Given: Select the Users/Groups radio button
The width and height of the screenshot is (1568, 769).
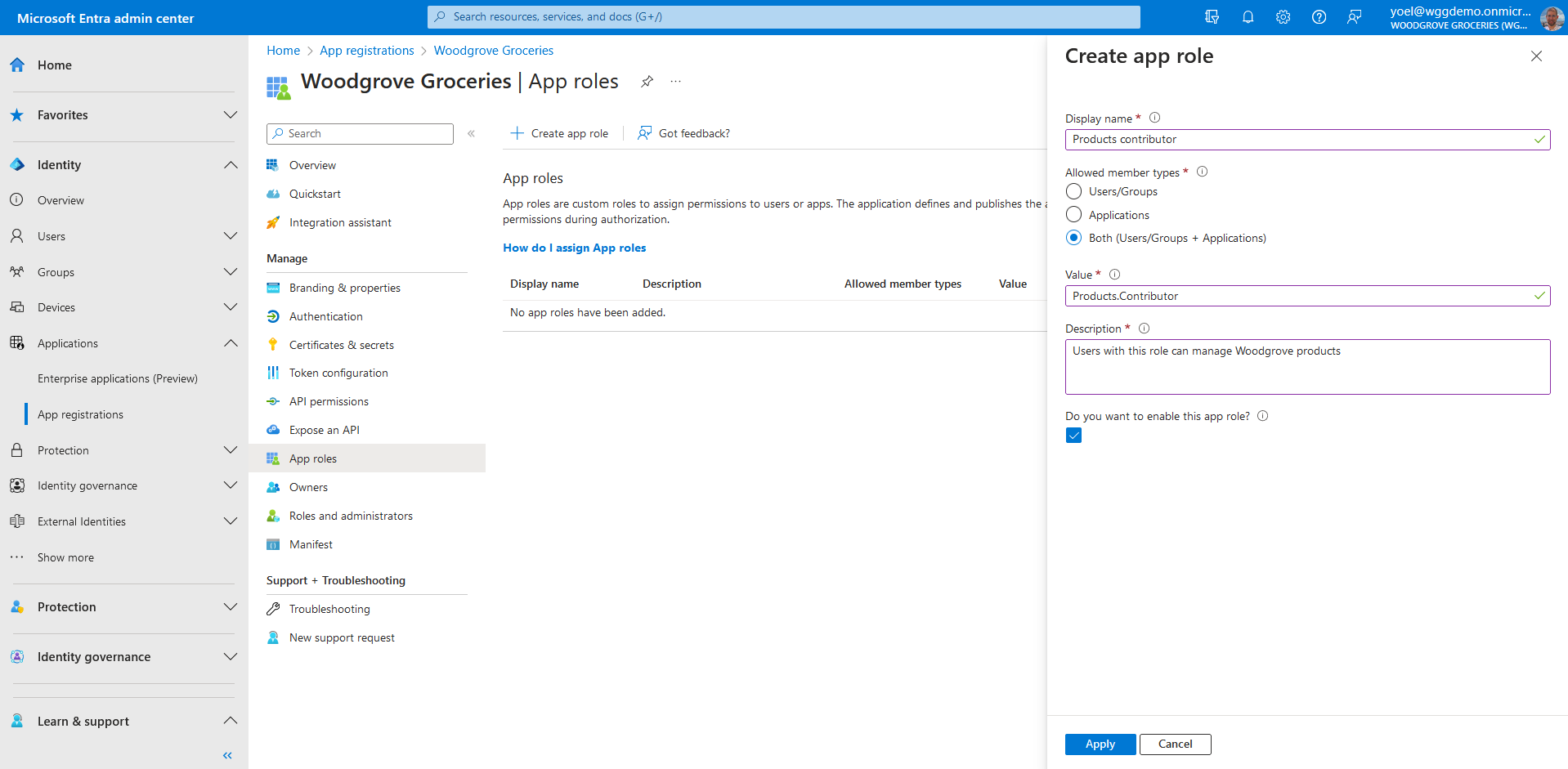Looking at the screenshot, I should coord(1074,191).
